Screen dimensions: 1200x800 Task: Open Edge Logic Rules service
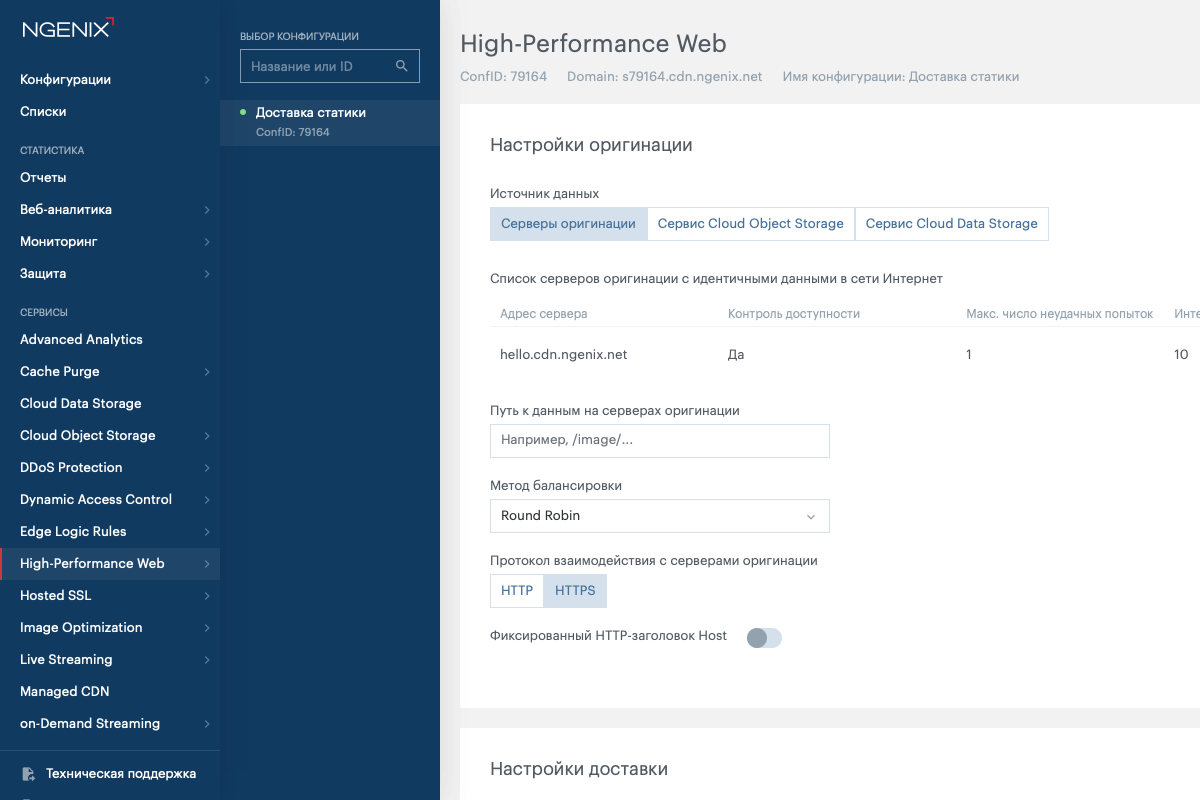pos(110,532)
